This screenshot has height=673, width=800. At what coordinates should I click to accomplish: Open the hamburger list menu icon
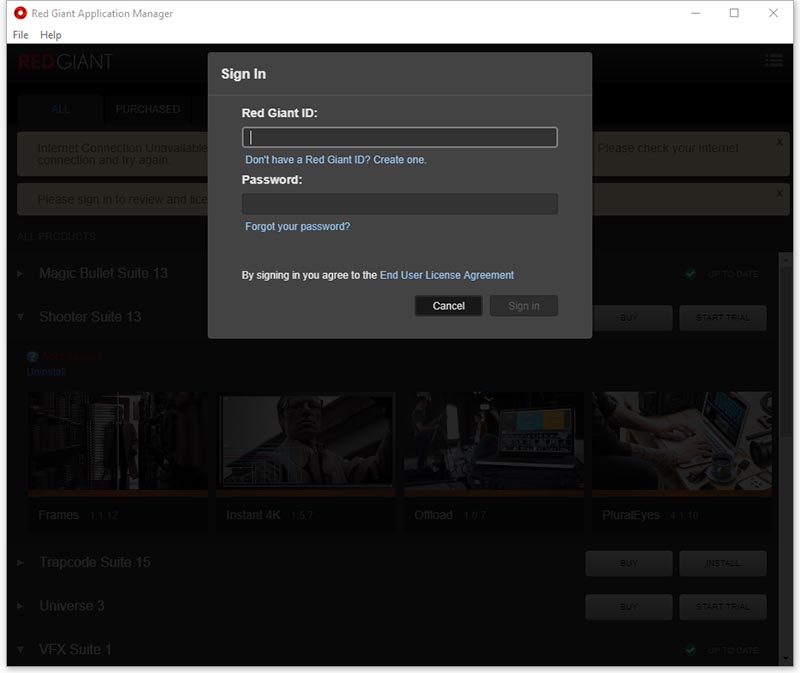click(x=773, y=61)
